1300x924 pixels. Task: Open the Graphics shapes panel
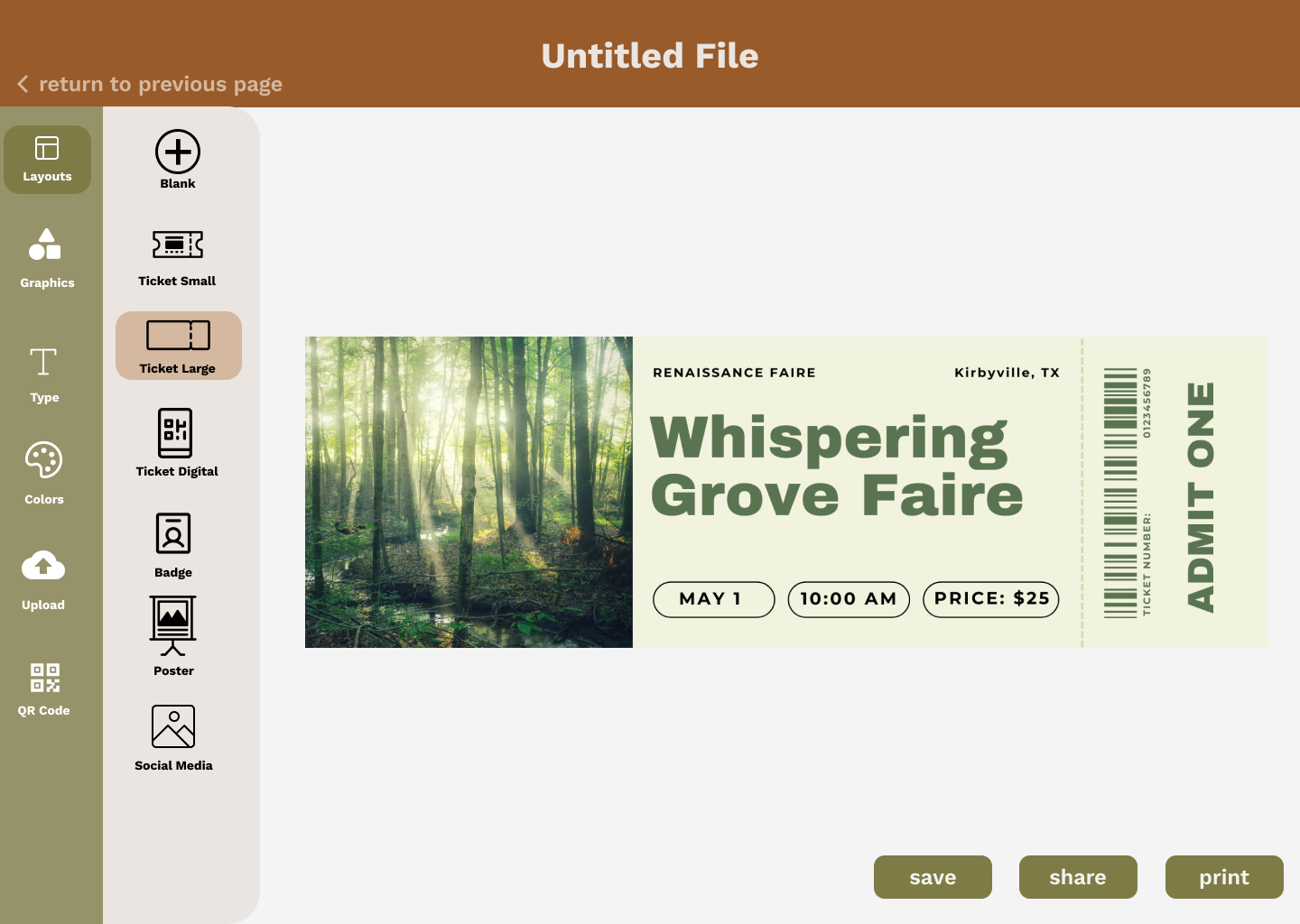click(x=47, y=258)
